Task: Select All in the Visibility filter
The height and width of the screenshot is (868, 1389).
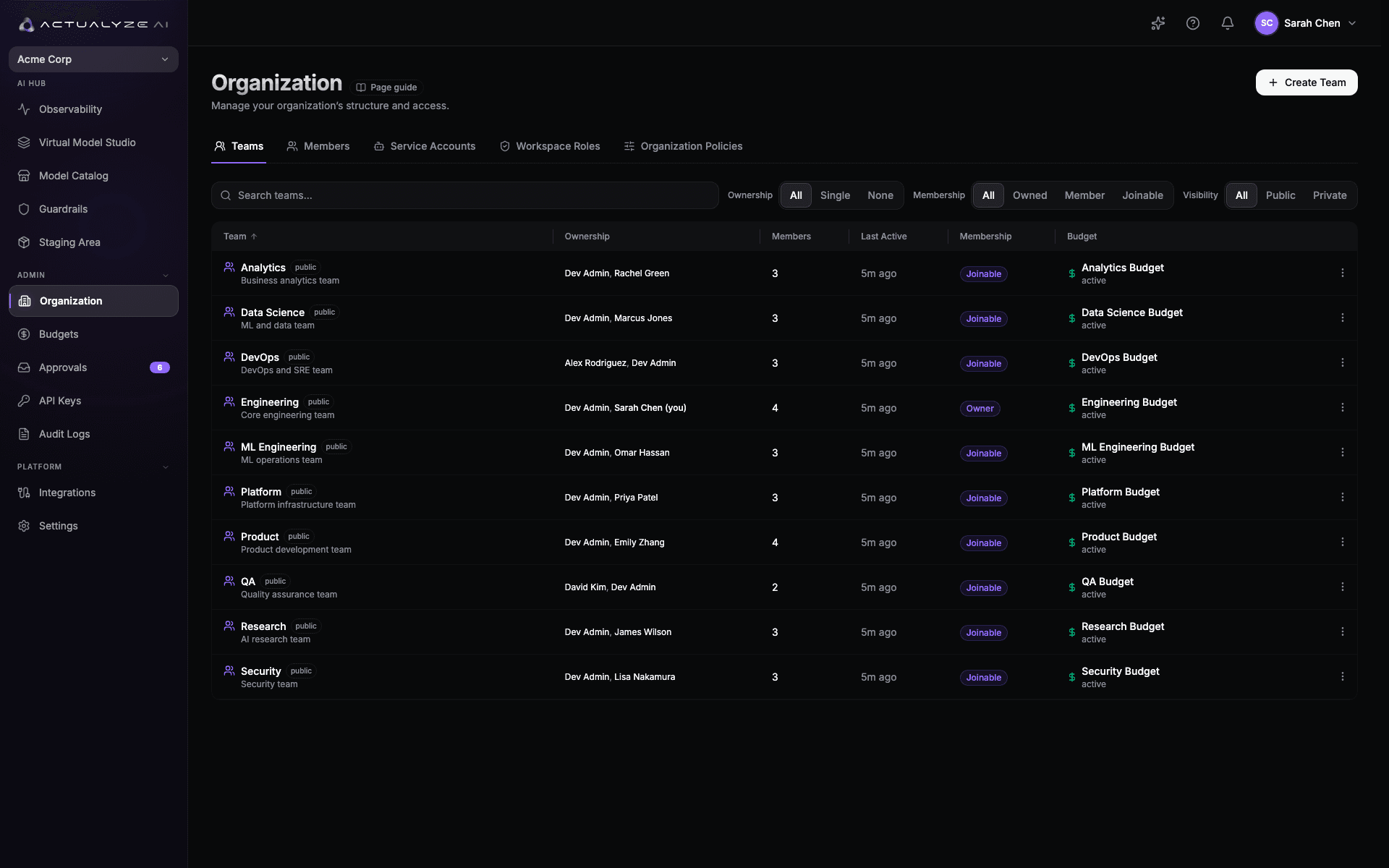Action: click(x=1241, y=195)
